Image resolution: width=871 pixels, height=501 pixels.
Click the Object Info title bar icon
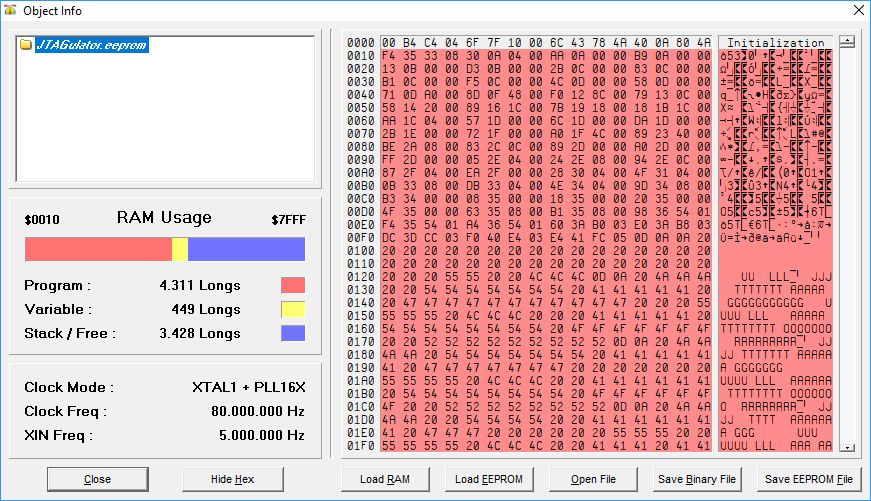[x=11, y=11]
